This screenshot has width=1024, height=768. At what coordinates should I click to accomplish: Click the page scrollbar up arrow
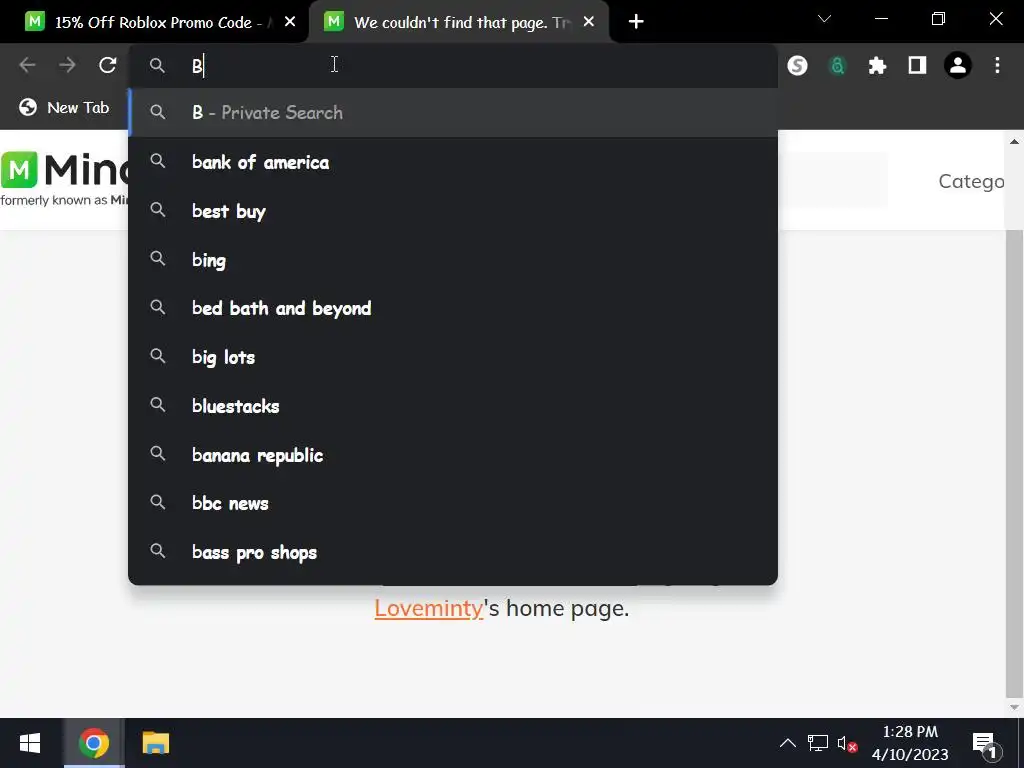tap(1014, 142)
